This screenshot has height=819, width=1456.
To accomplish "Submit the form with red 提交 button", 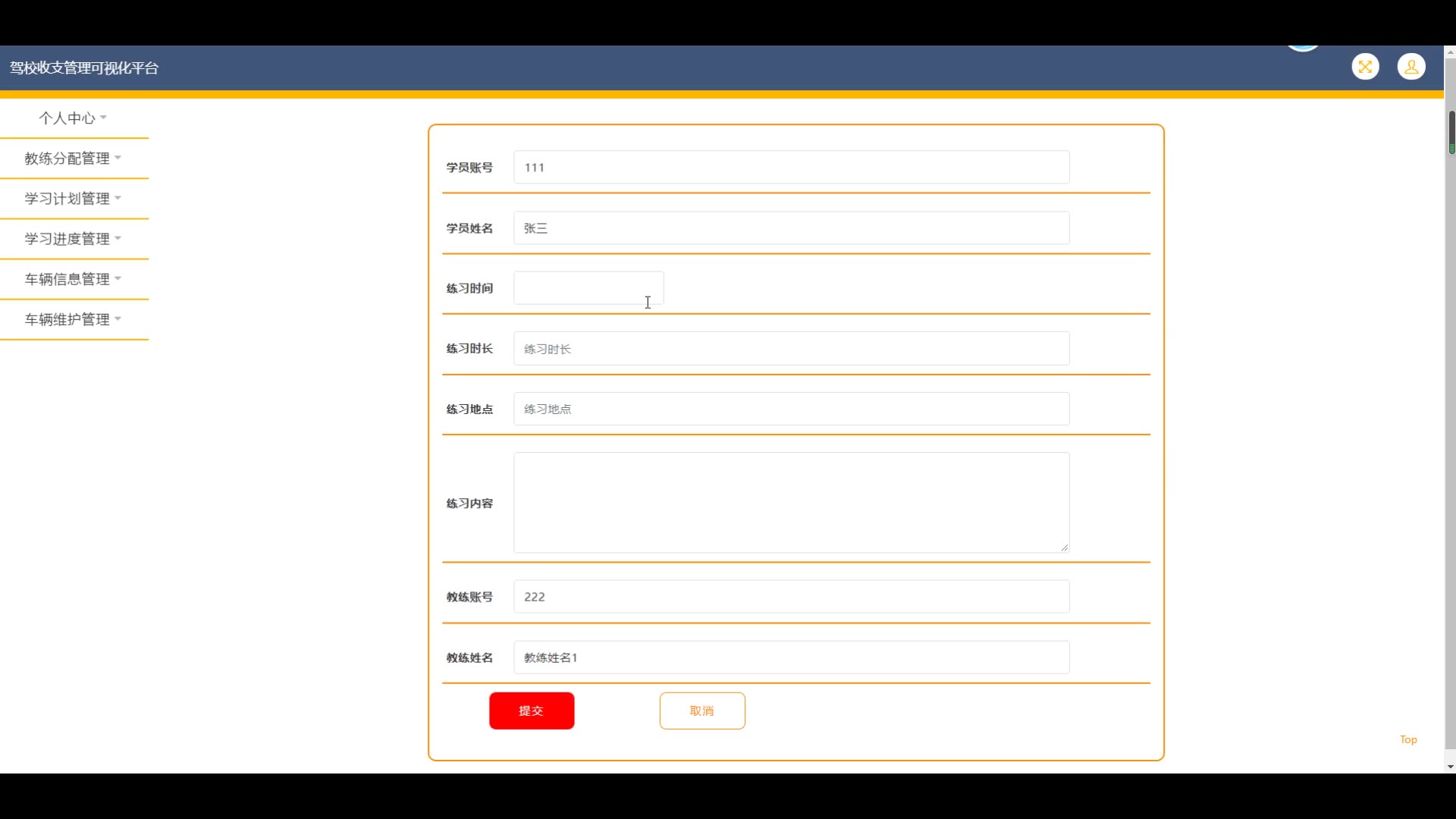I will coord(531,711).
